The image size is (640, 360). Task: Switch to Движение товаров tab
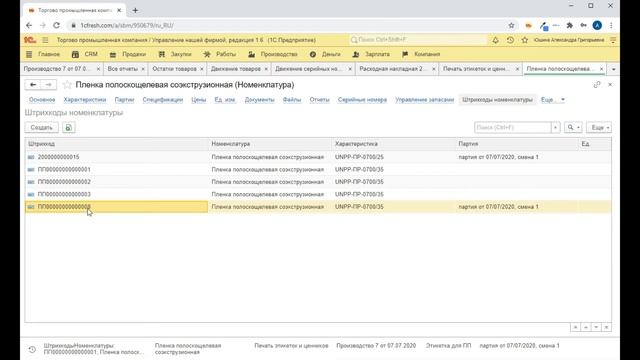coord(236,69)
